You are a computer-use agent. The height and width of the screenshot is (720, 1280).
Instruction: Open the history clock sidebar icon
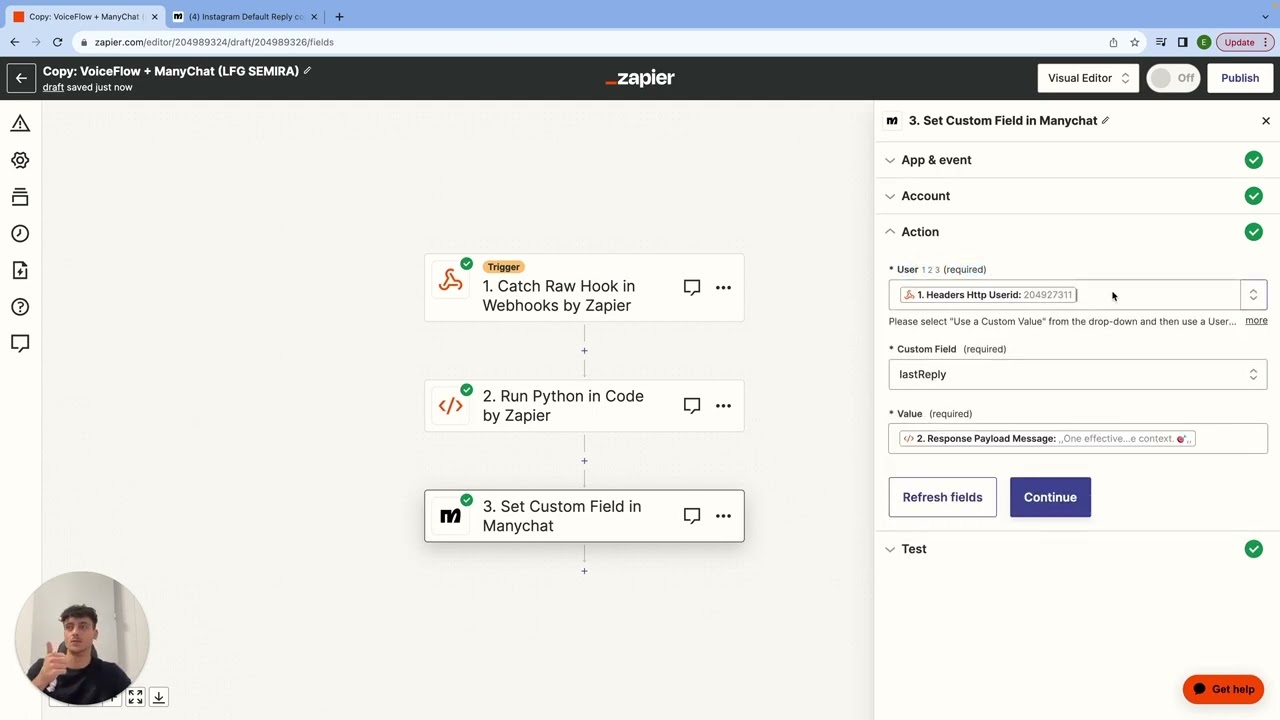[20, 234]
